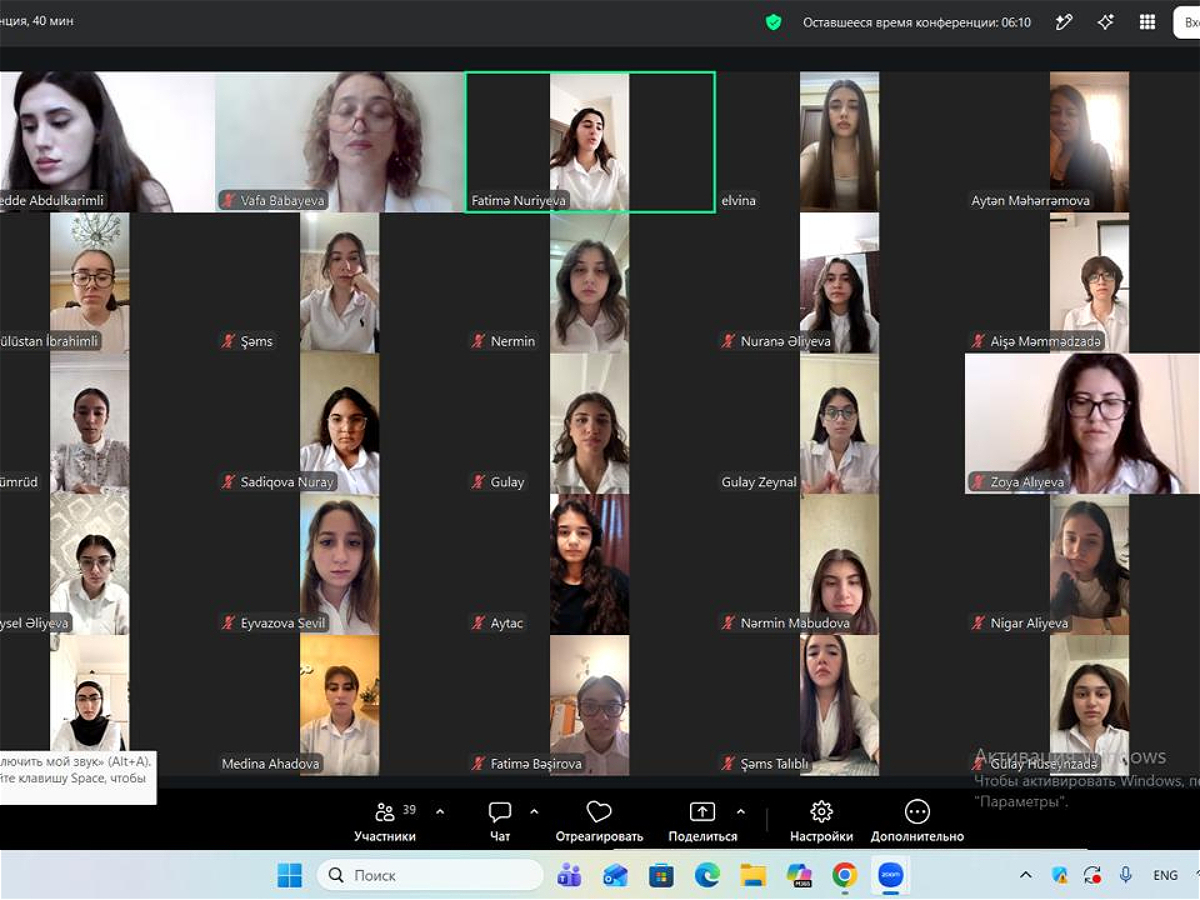Open the Участники participants panel

(x=385, y=822)
